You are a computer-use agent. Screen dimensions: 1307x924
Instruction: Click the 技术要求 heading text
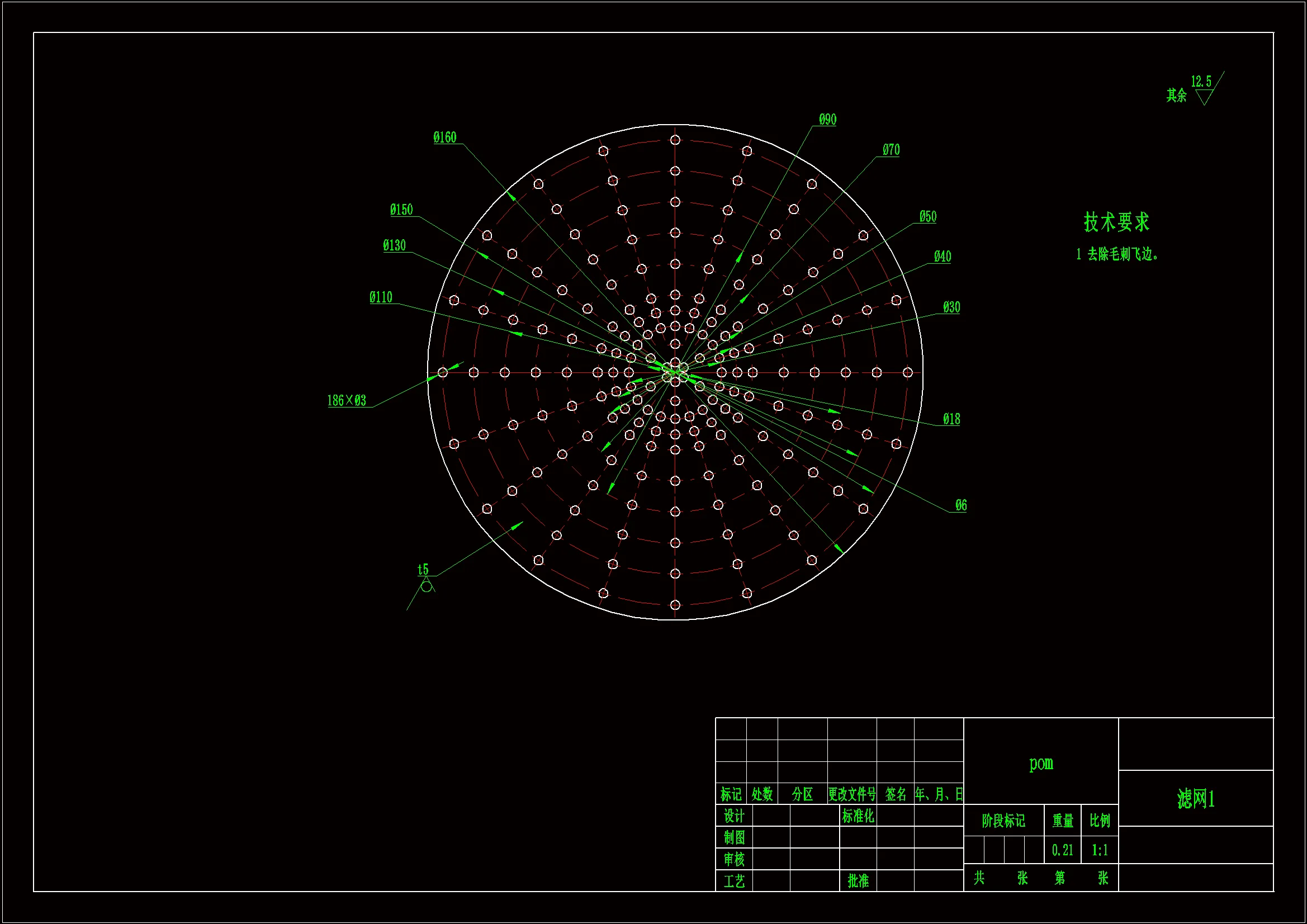tap(1116, 222)
